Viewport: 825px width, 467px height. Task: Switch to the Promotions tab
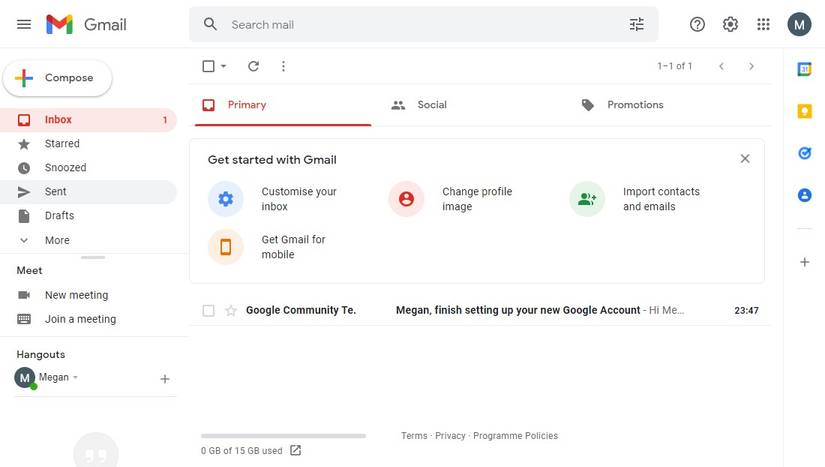coord(635,105)
